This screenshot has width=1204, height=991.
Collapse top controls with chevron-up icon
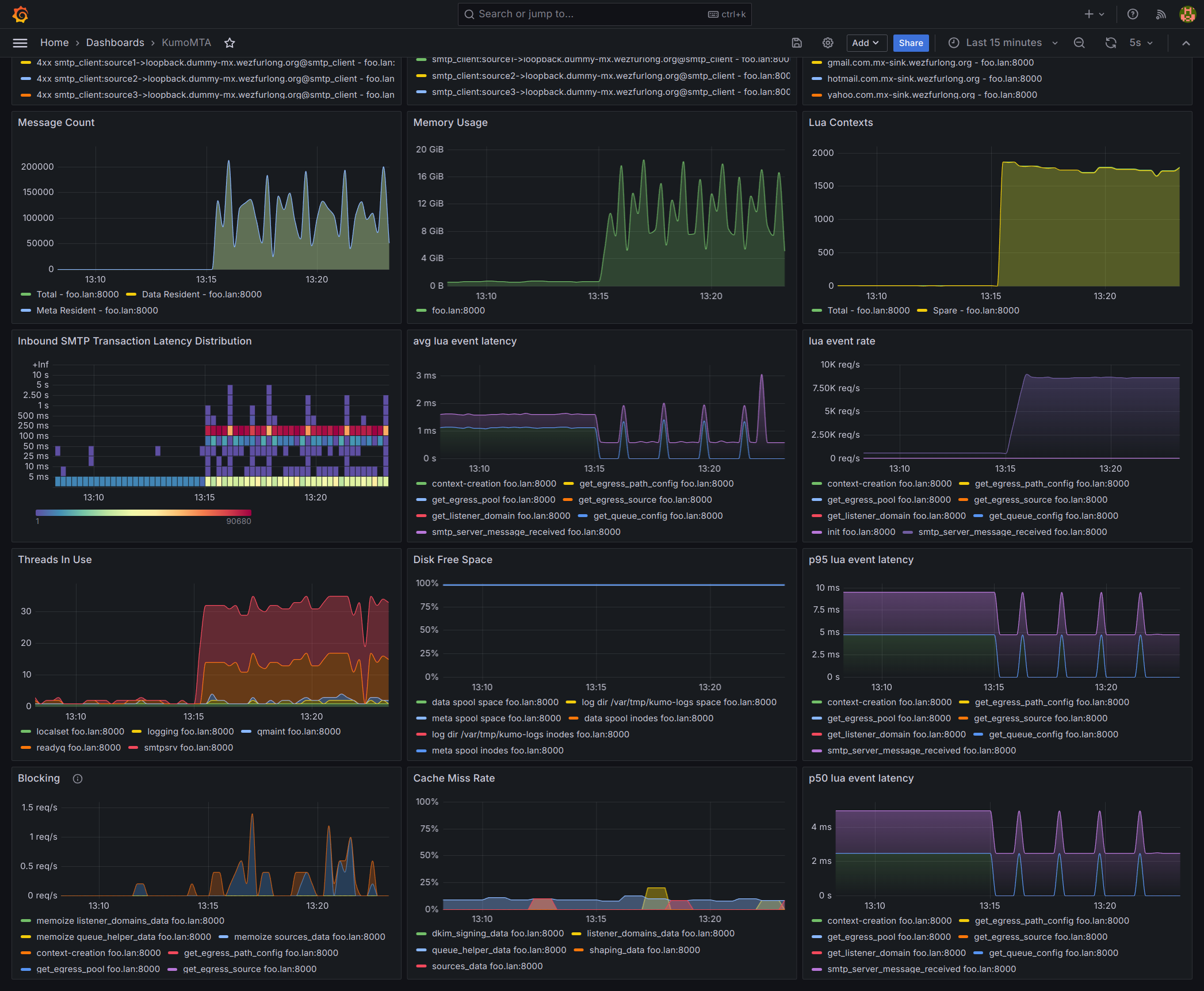pyautogui.click(x=1186, y=43)
